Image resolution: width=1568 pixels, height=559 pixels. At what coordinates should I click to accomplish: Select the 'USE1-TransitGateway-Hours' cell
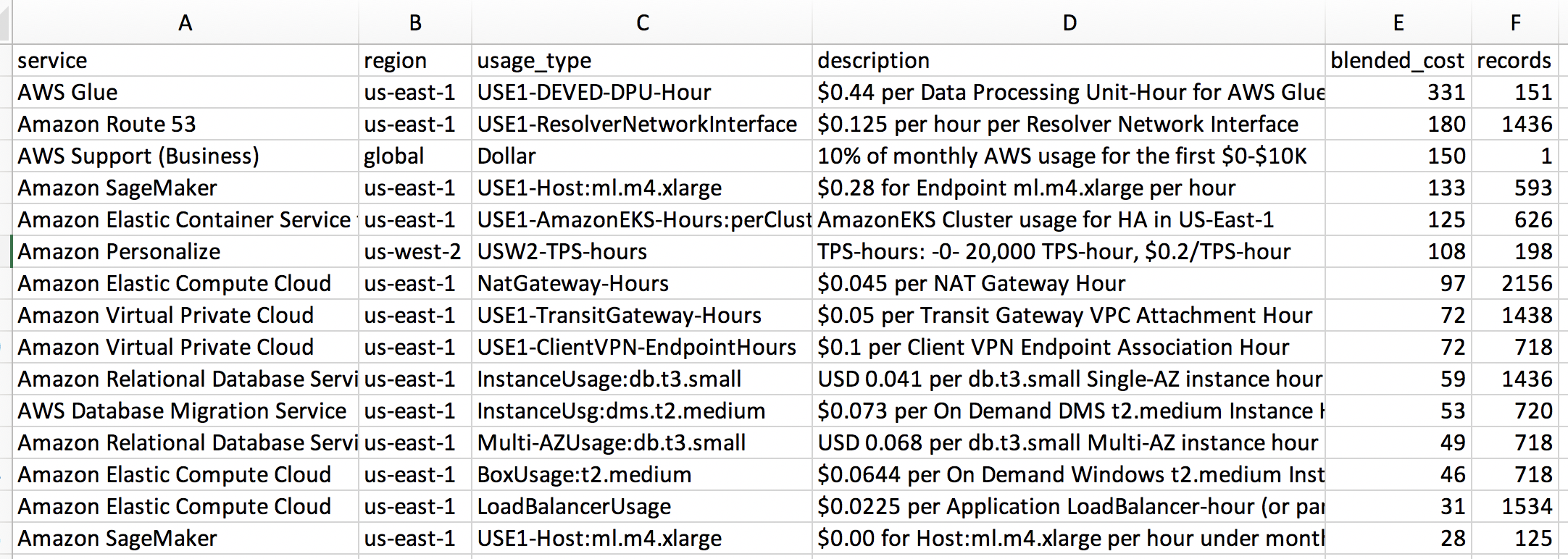(642, 316)
